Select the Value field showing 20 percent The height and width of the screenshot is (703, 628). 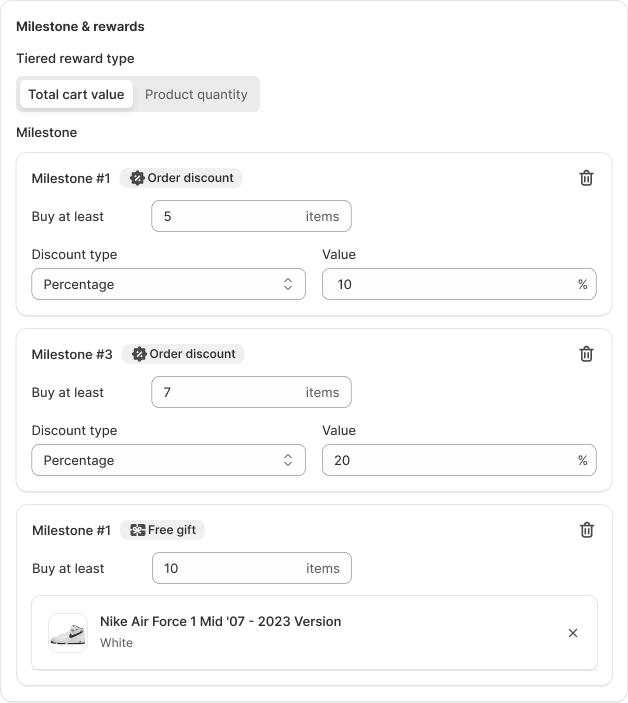click(x=450, y=460)
